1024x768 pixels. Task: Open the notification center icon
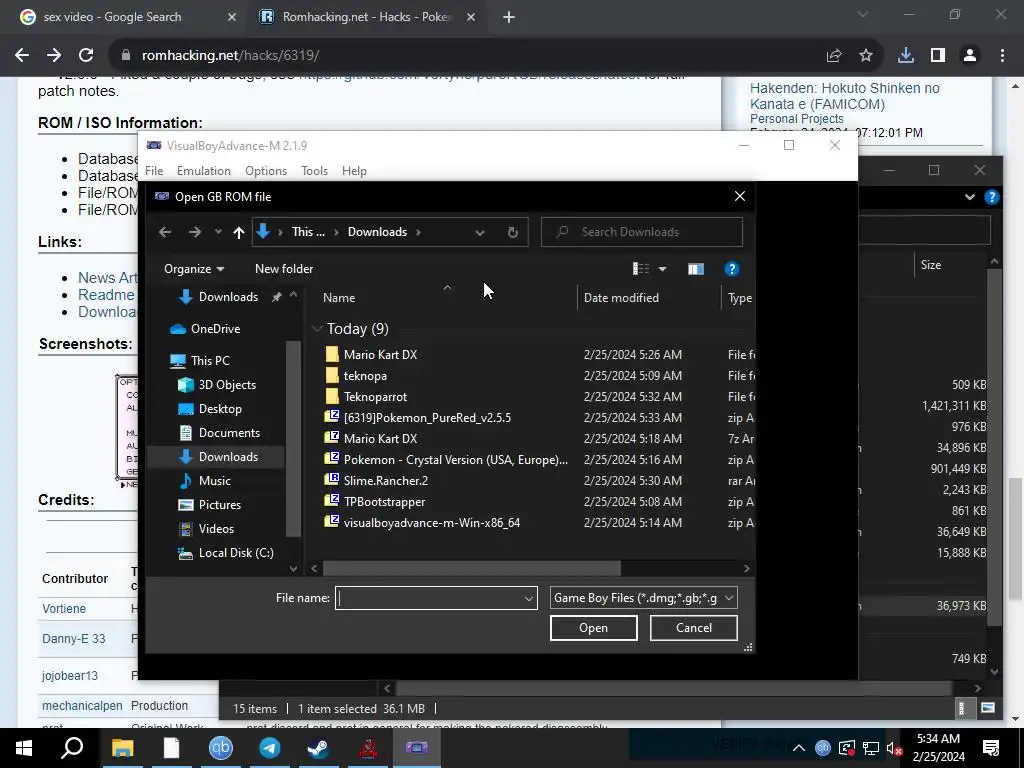pyautogui.click(x=991, y=748)
